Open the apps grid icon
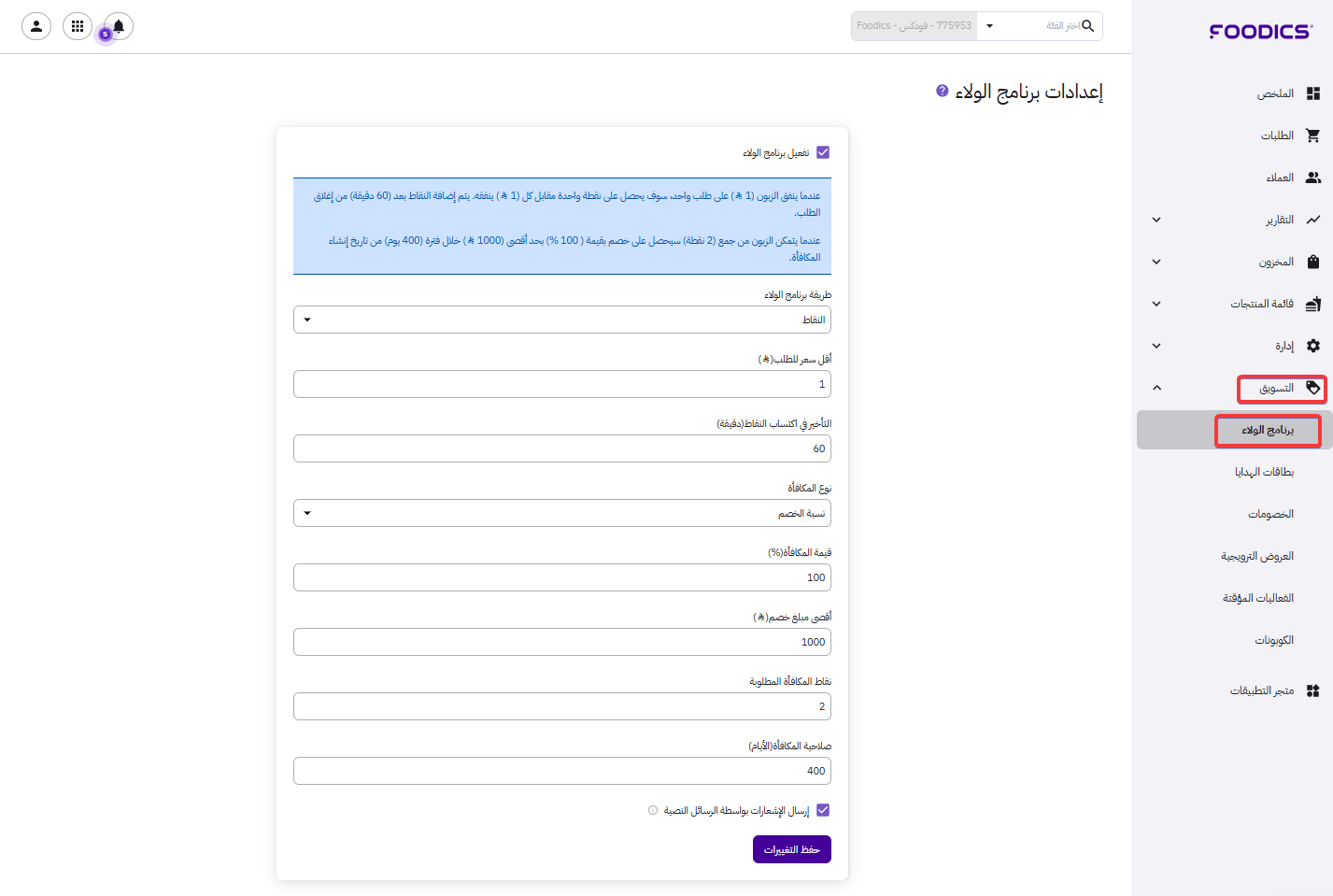The height and width of the screenshot is (896, 1333). tap(78, 26)
